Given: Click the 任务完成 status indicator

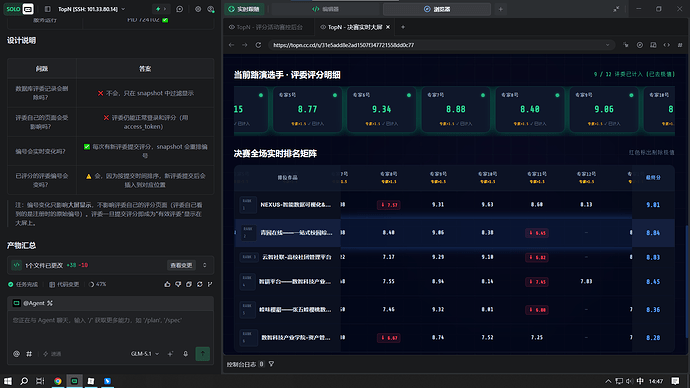Looking at the screenshot, I should point(23,285).
